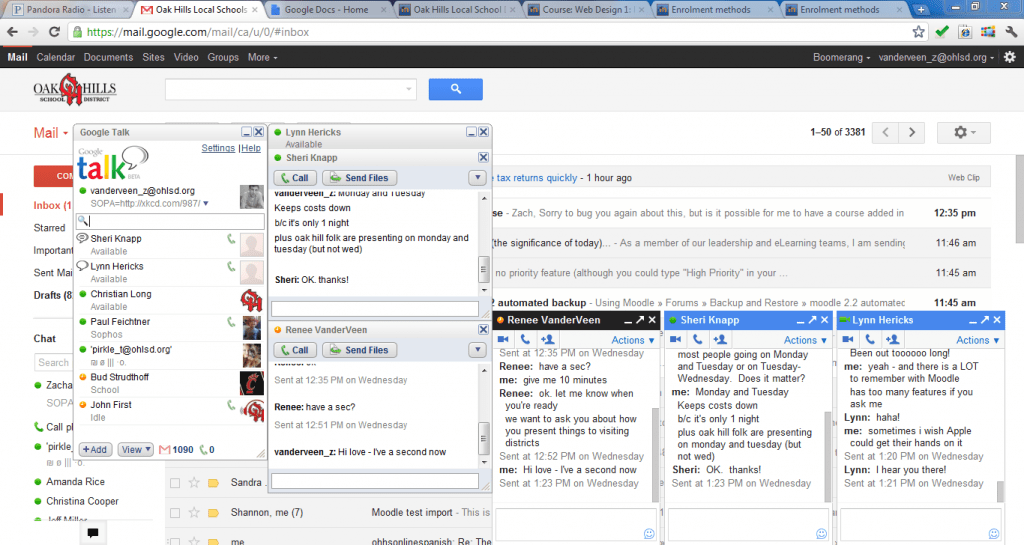The height and width of the screenshot is (545, 1024).
Task: Go to the next page of messages
Action: (912, 132)
